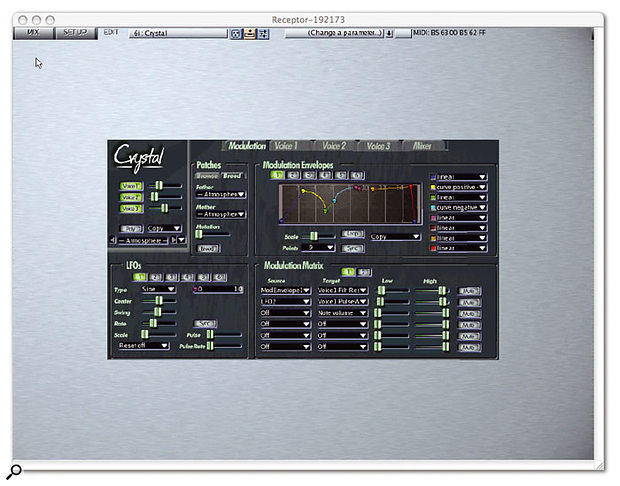Click the Play button below Voice 3

point(131,228)
